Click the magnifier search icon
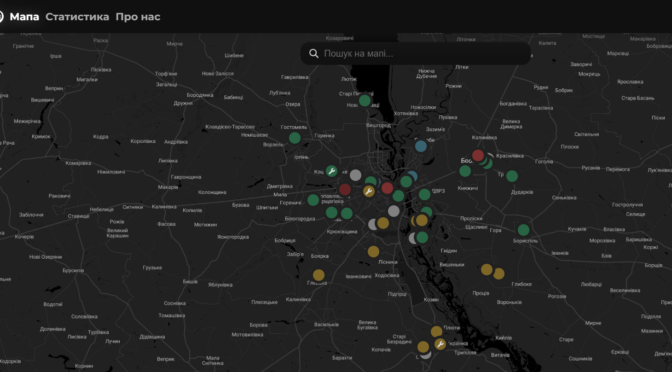Viewport: 672px width, 372px height. 314,54
